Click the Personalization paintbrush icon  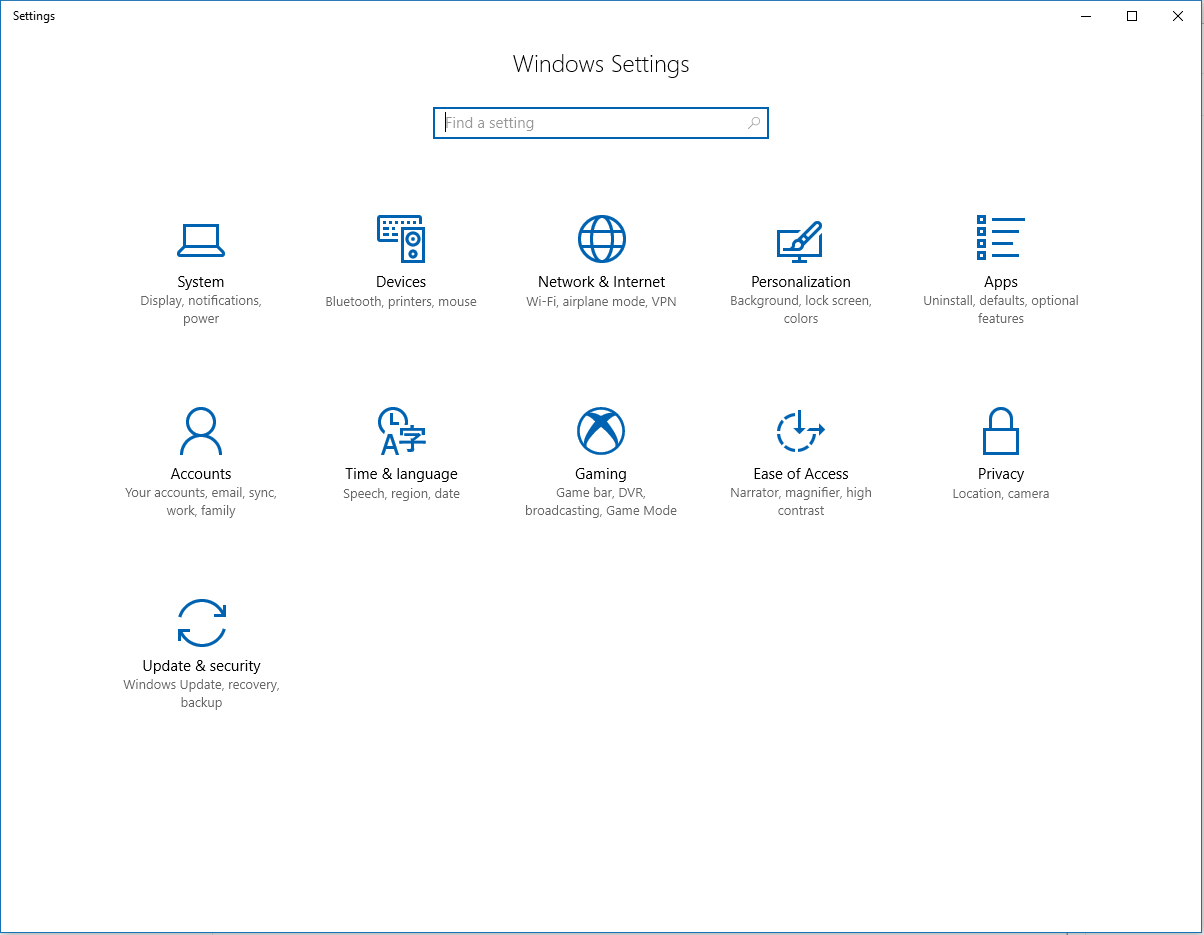tap(800, 240)
